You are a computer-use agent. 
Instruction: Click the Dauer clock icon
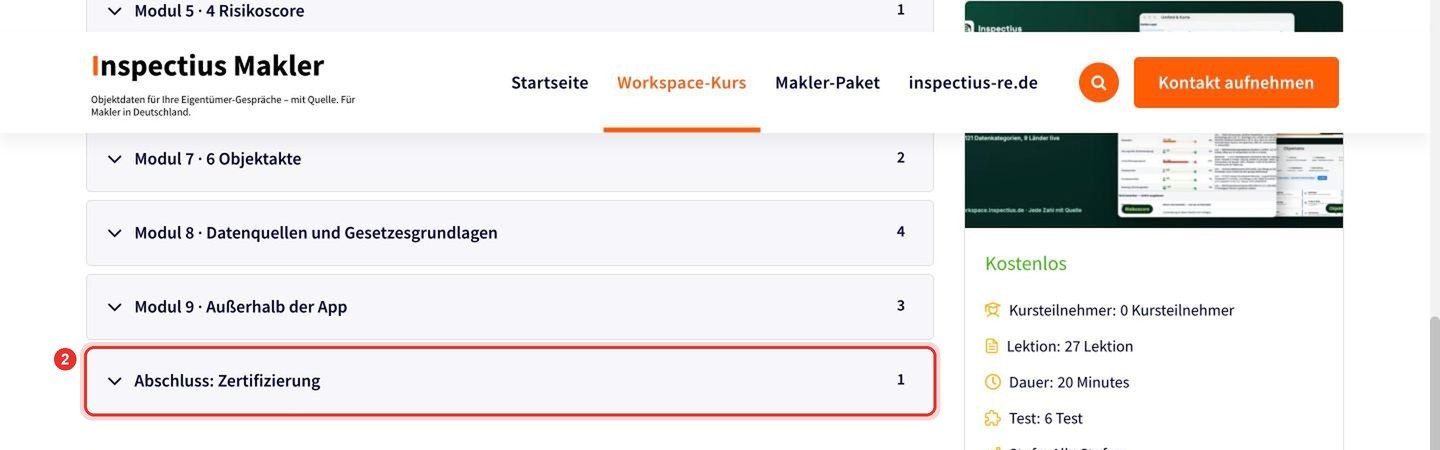pyautogui.click(x=992, y=382)
